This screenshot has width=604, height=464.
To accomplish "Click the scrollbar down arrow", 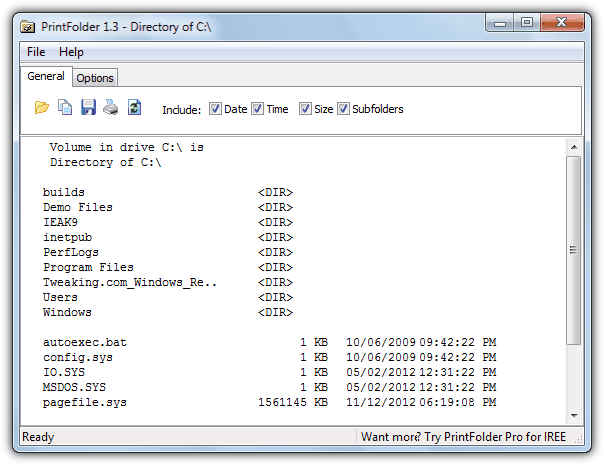I will click(x=573, y=414).
